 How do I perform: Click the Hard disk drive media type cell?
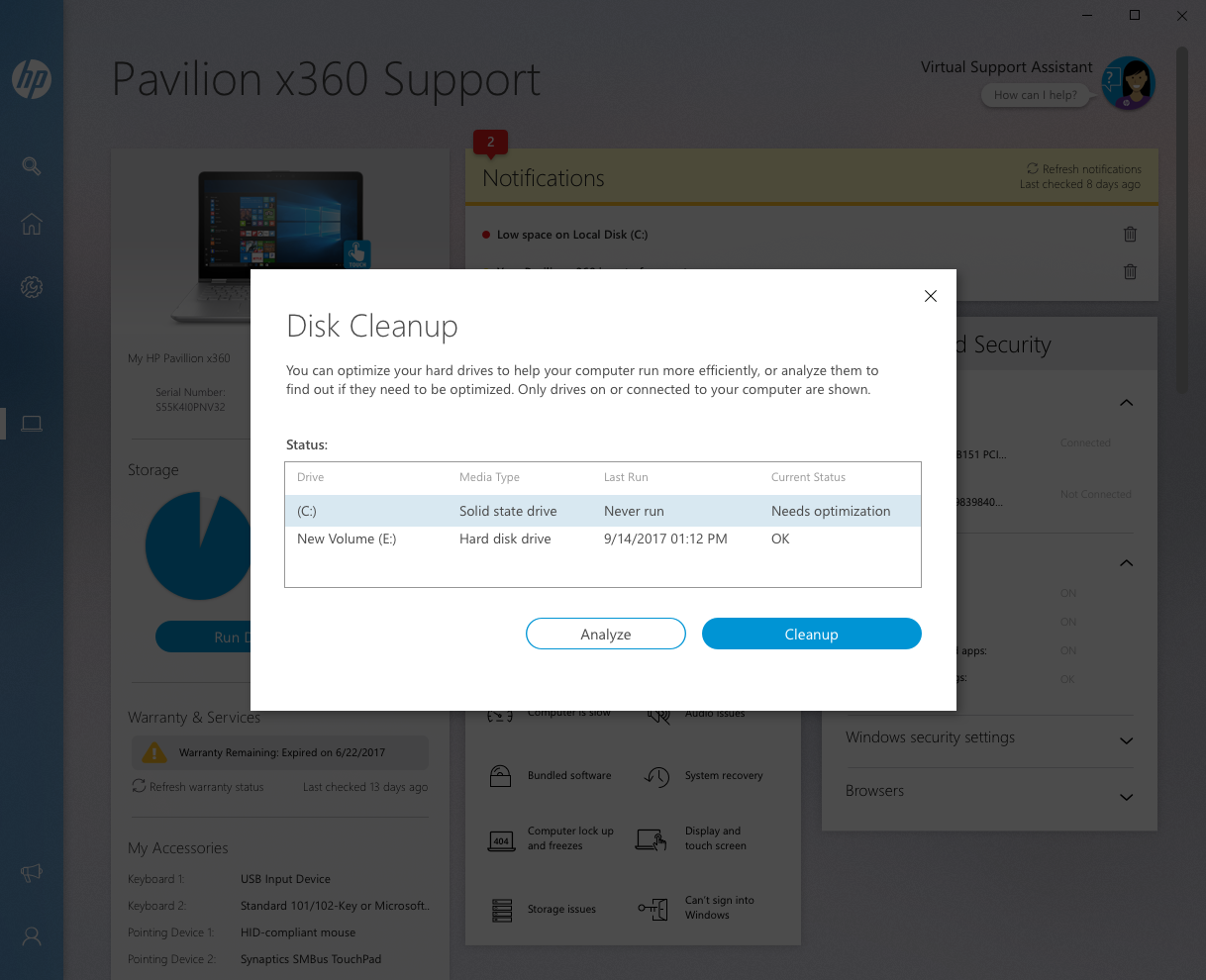pos(505,539)
